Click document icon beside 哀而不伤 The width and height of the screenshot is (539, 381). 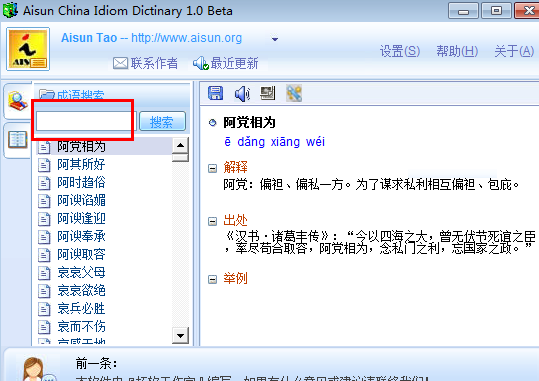coord(44,327)
